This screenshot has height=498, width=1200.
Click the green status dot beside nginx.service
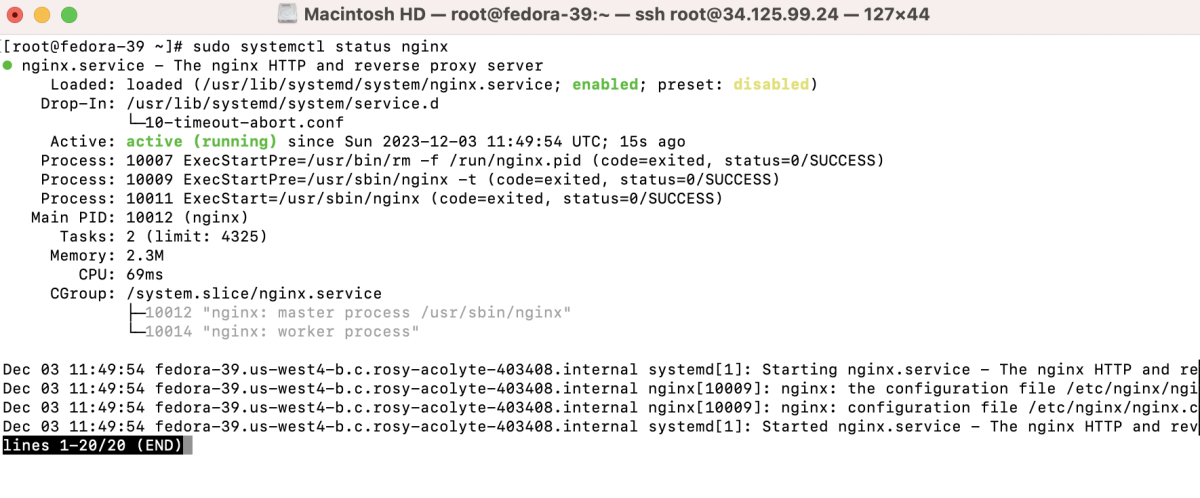[8, 66]
